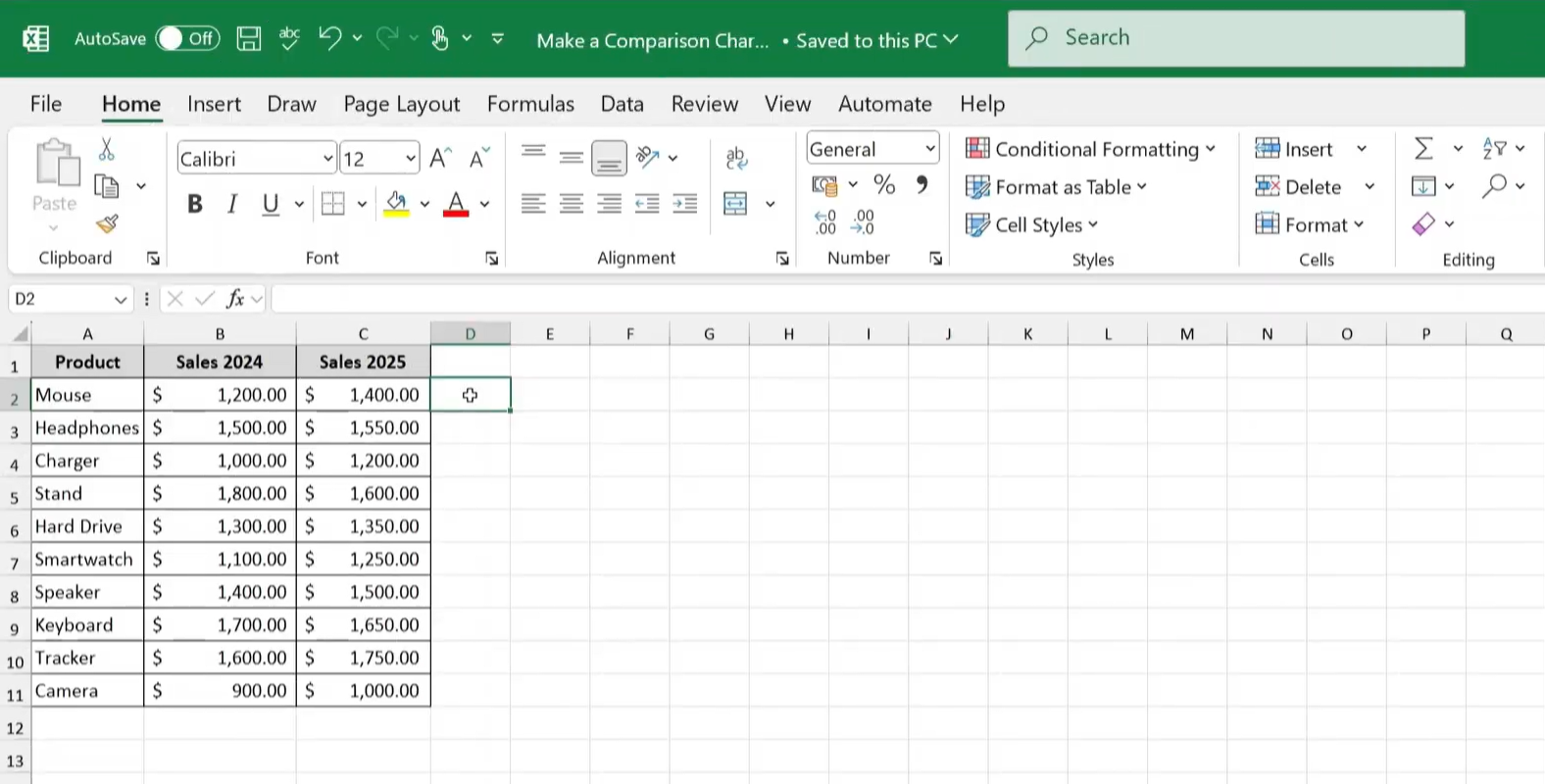Increase font size with large A icon
This screenshot has height=784, width=1545.
click(440, 158)
